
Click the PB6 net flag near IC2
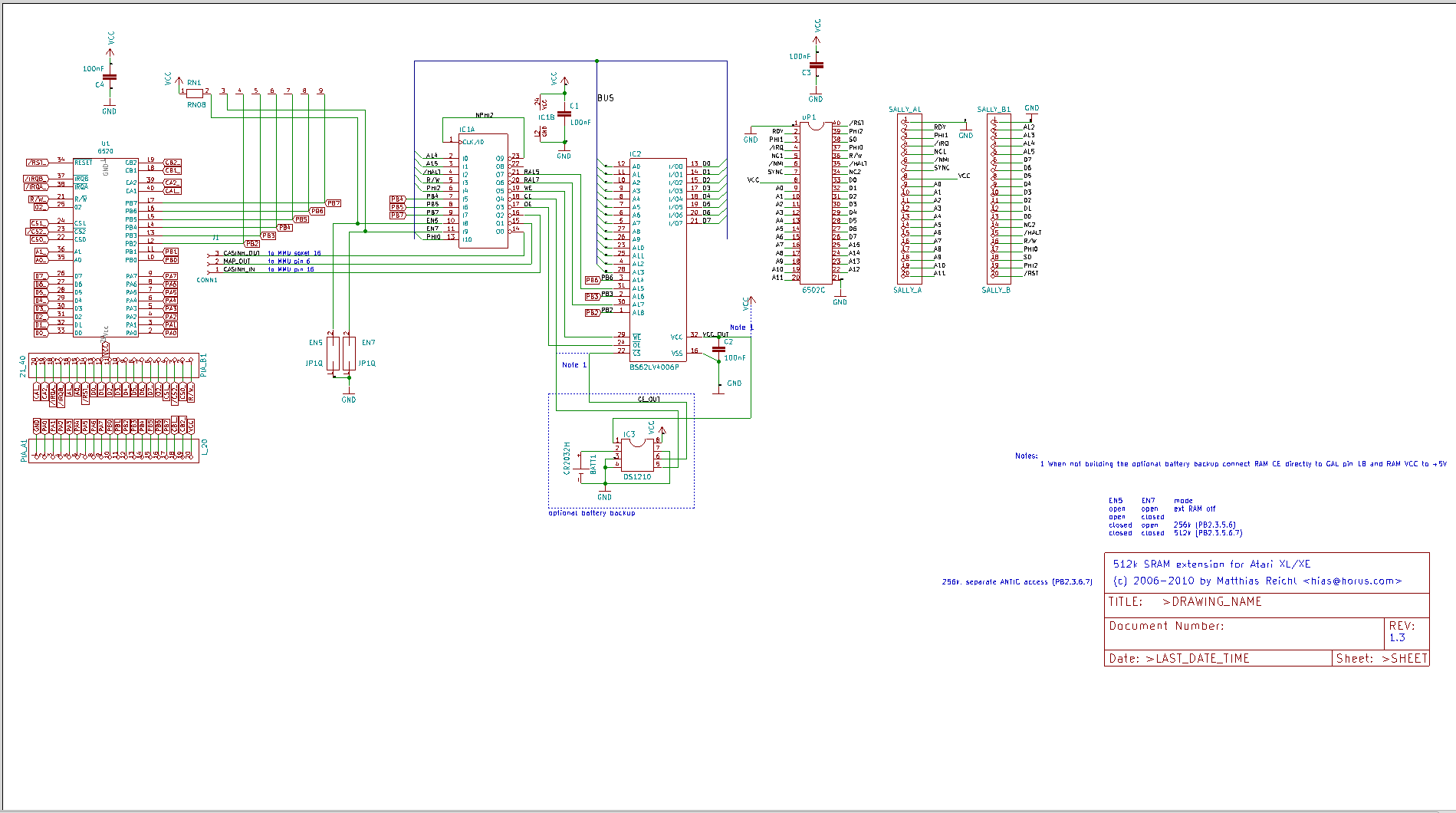point(590,280)
